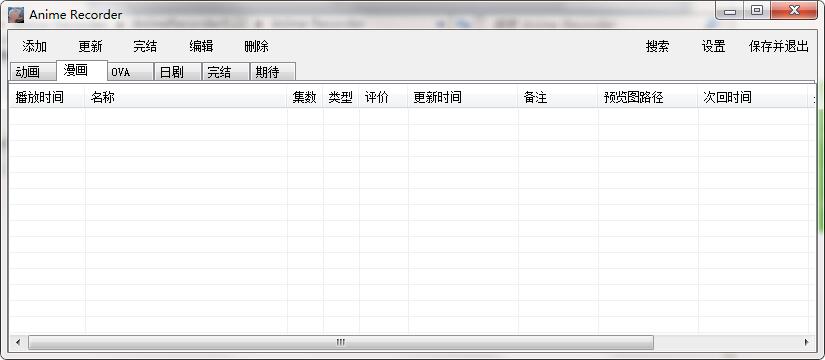Click 保存并退出 (save and exit)

point(779,46)
